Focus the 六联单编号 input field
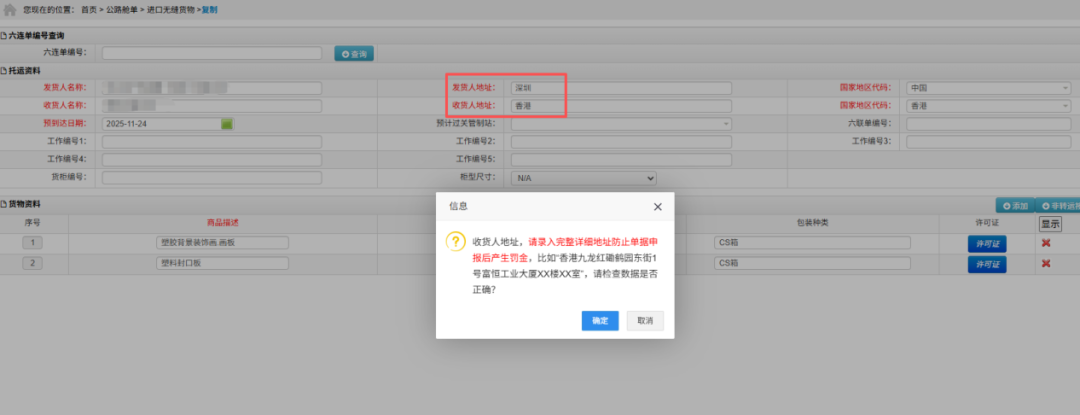This screenshot has height=415, width=1080. click(x=989, y=124)
